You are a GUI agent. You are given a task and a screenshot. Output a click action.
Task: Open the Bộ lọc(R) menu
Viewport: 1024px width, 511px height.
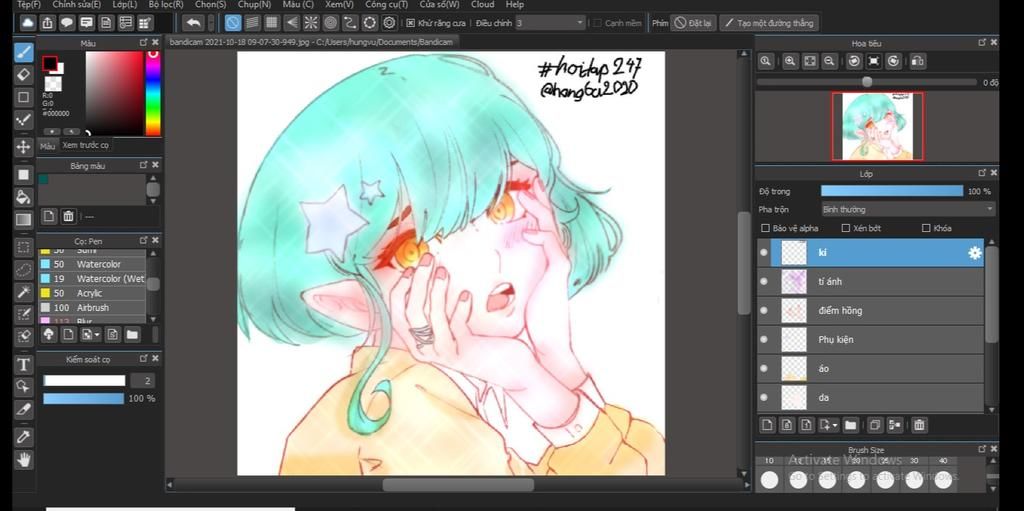pos(166,4)
